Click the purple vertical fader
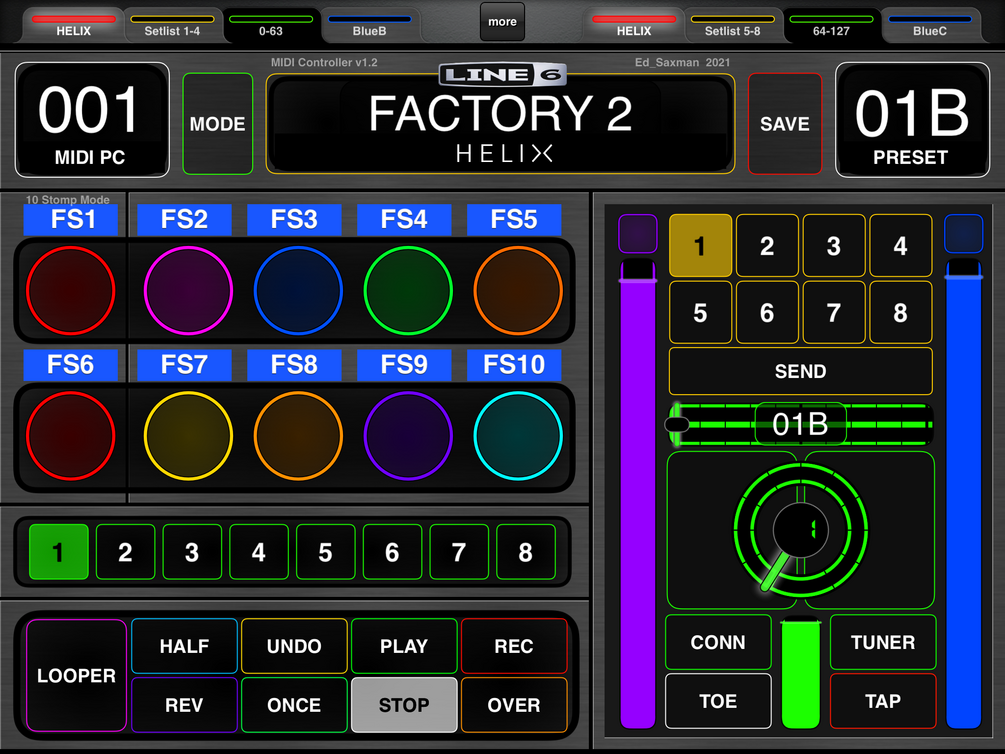1005x754 pixels. 638,494
